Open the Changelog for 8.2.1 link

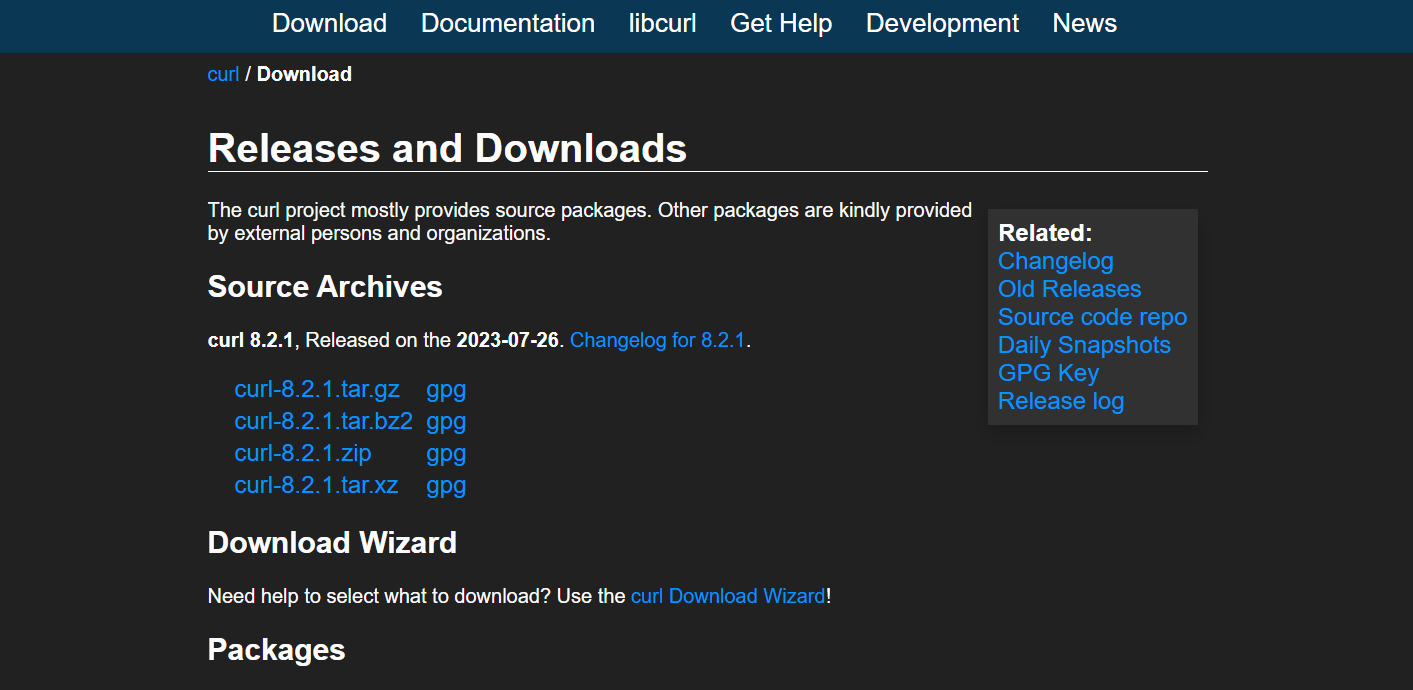click(x=657, y=340)
